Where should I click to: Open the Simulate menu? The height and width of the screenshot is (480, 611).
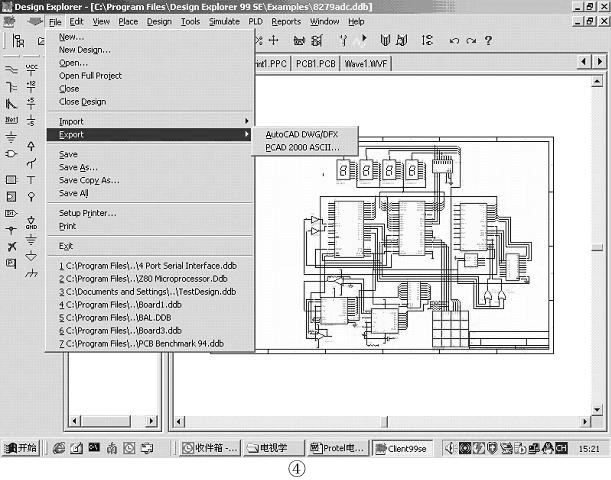click(224, 21)
